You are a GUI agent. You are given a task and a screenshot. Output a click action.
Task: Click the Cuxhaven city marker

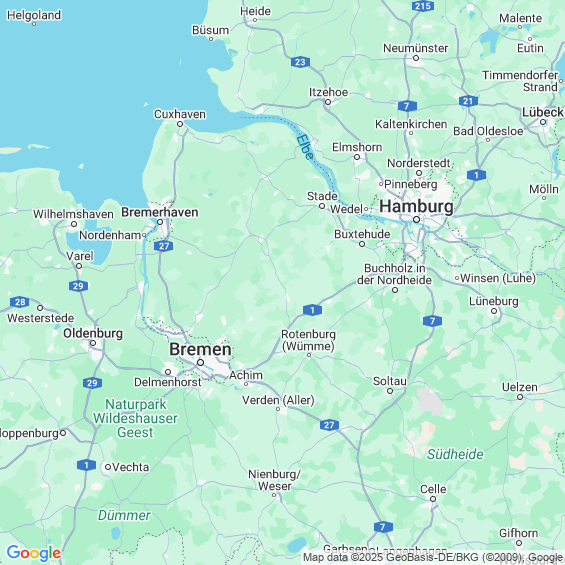[180, 124]
